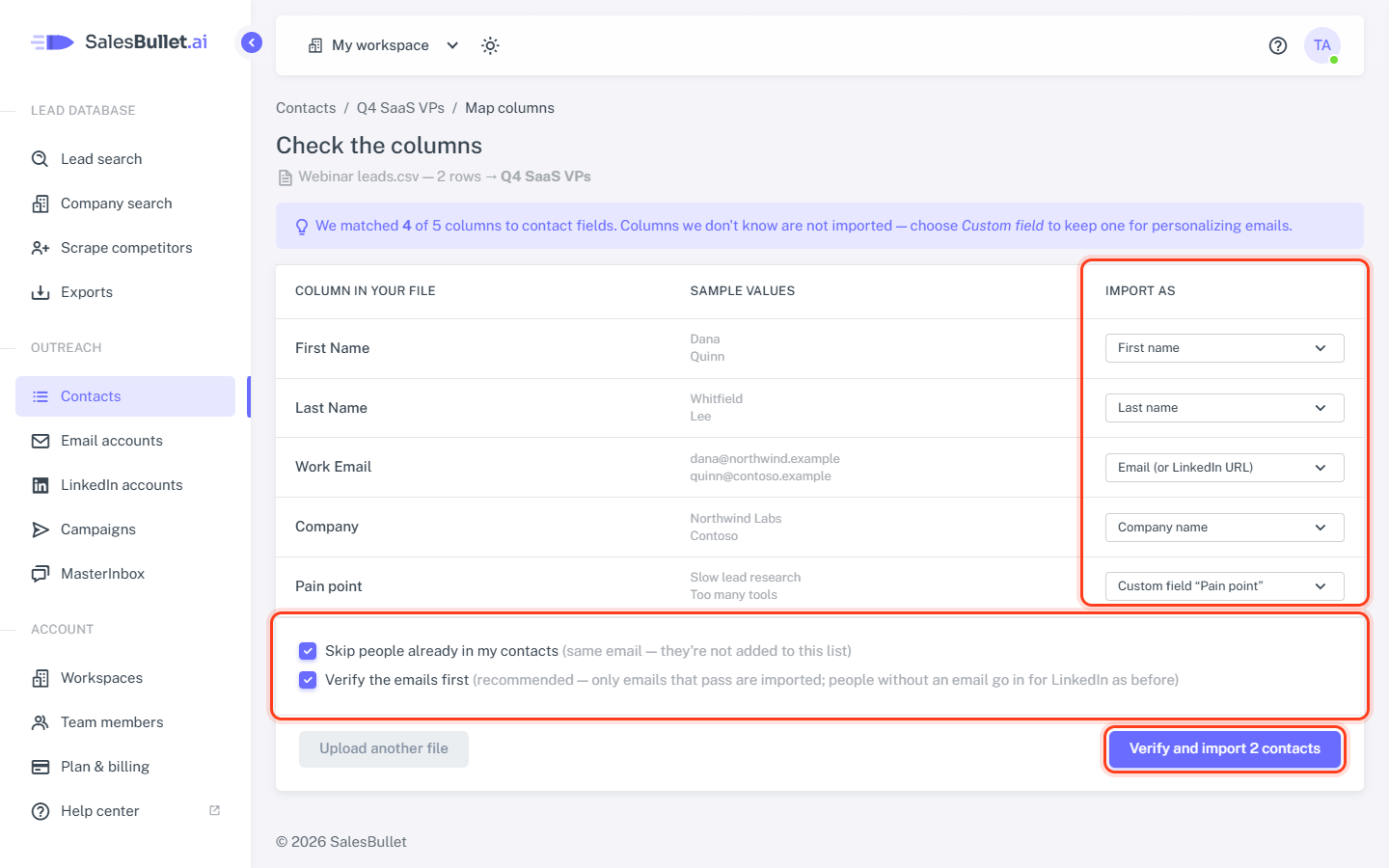
Task: Click the Team members people icon
Action: coord(41,722)
